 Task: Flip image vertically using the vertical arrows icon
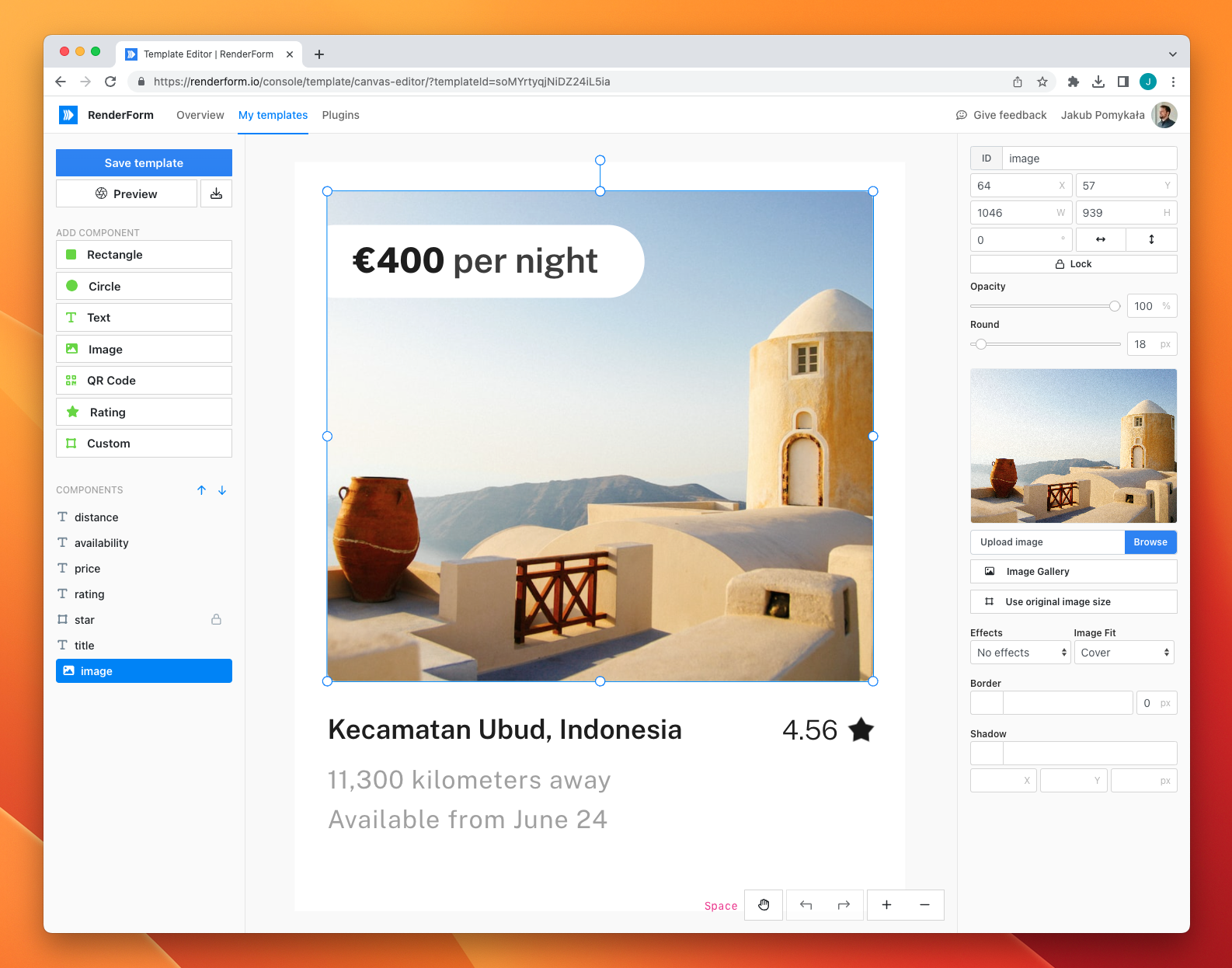pos(1151,239)
